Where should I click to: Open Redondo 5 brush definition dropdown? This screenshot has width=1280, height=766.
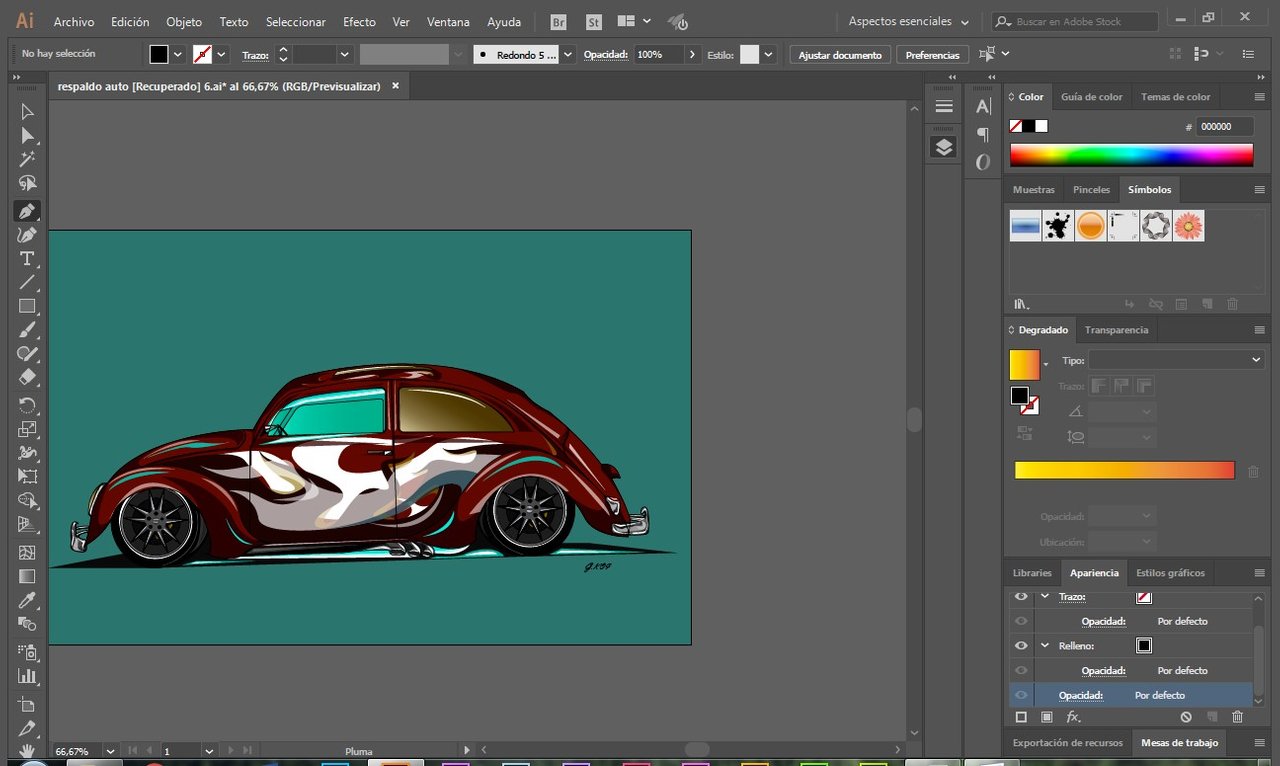568,55
